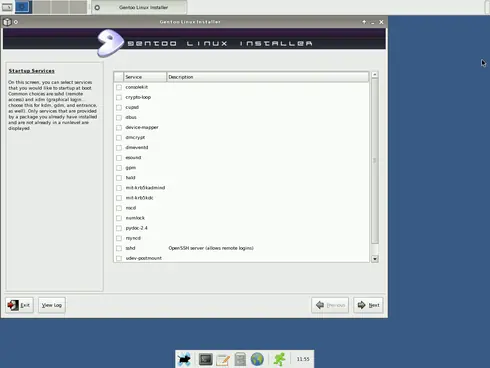This screenshot has height=368, width=490.
Task: Tick the mit-krb5kdc service checkbox
Action: 119,198
